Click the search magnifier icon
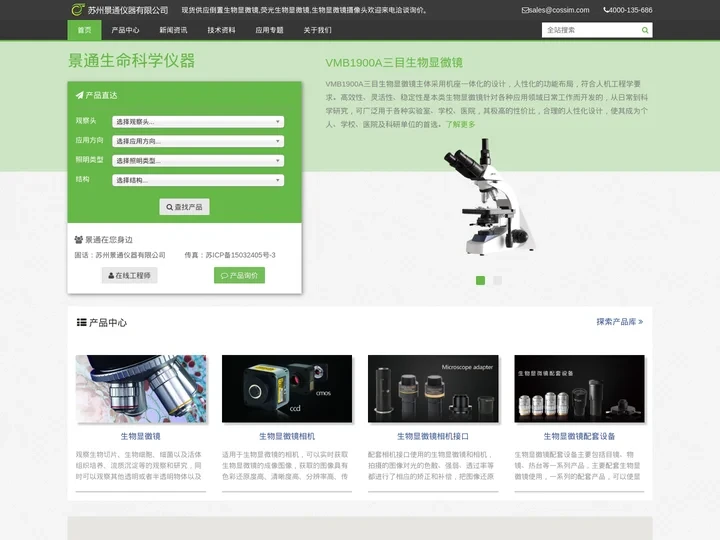Viewport: 720px width, 540px height. (645, 30)
